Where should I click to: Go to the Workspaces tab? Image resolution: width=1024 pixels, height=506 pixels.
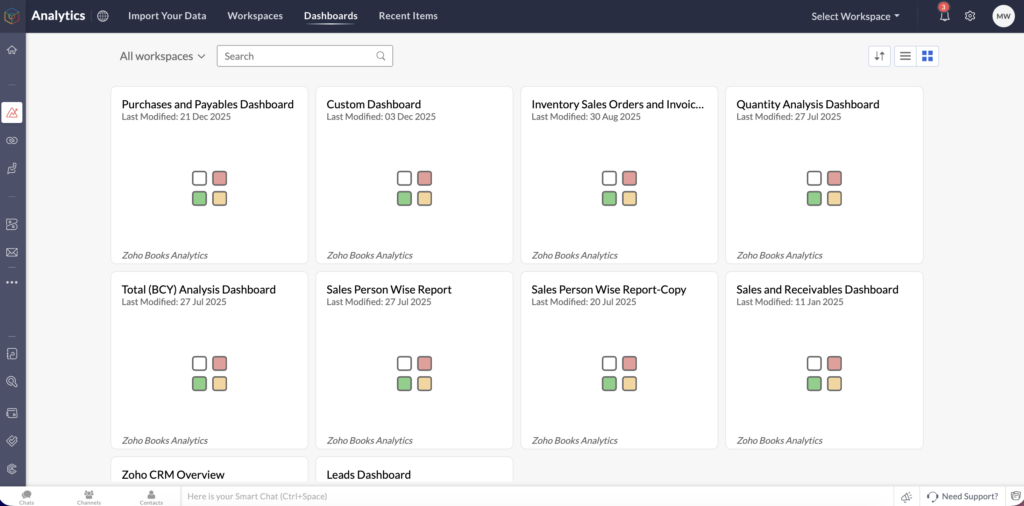point(255,16)
